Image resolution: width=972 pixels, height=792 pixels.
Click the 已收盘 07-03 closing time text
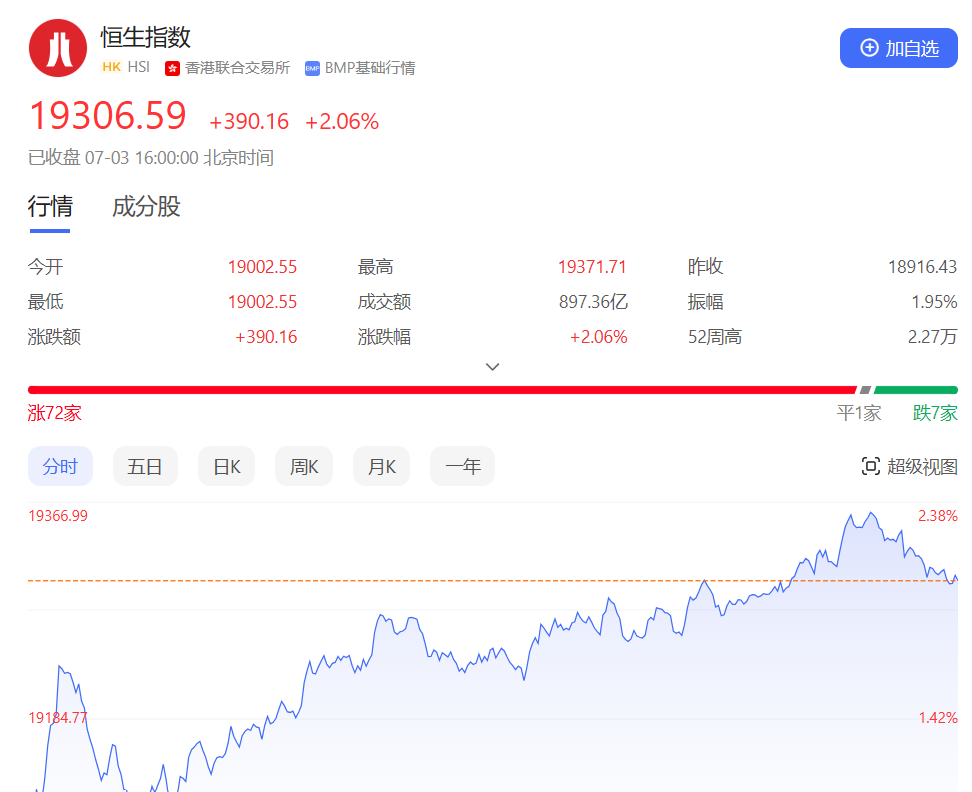tap(151, 157)
